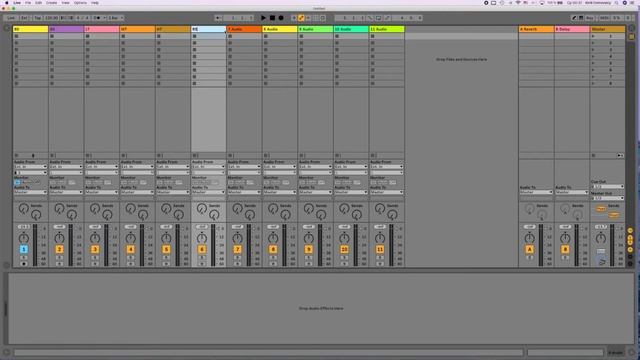
Task: Open the quantization menu showing 1 Bar
Action: tap(116, 18)
